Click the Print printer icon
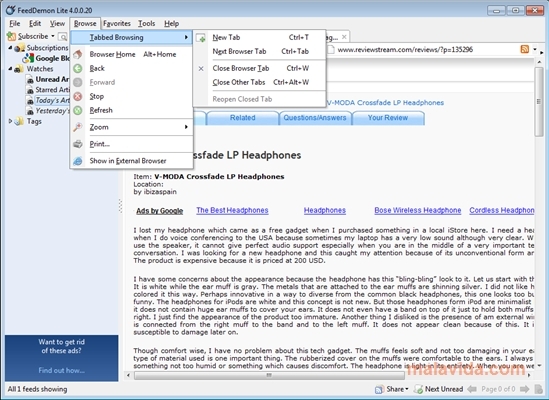Viewport: 549px width, 400px height. [x=78, y=144]
